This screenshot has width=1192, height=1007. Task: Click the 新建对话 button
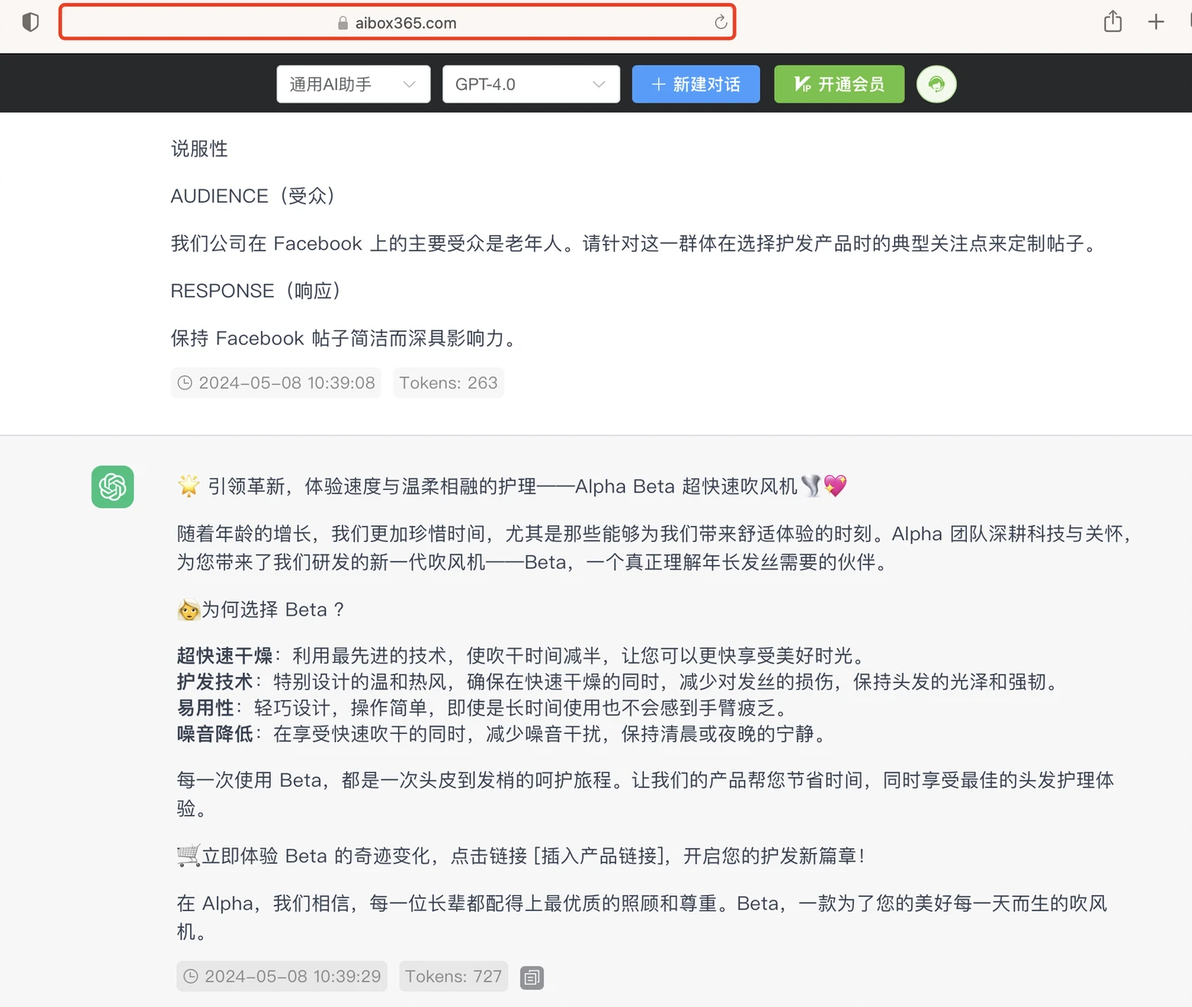696,84
